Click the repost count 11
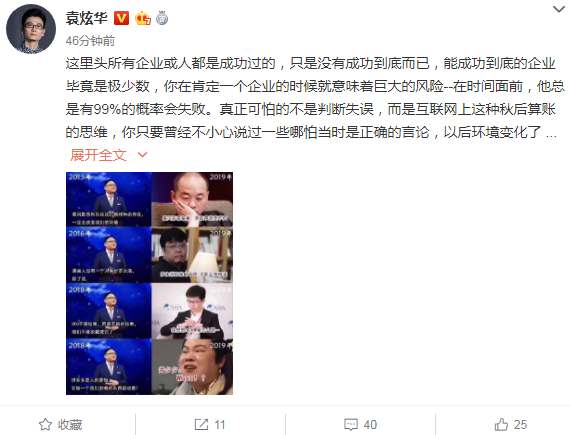570x435 pixels. pos(220,424)
